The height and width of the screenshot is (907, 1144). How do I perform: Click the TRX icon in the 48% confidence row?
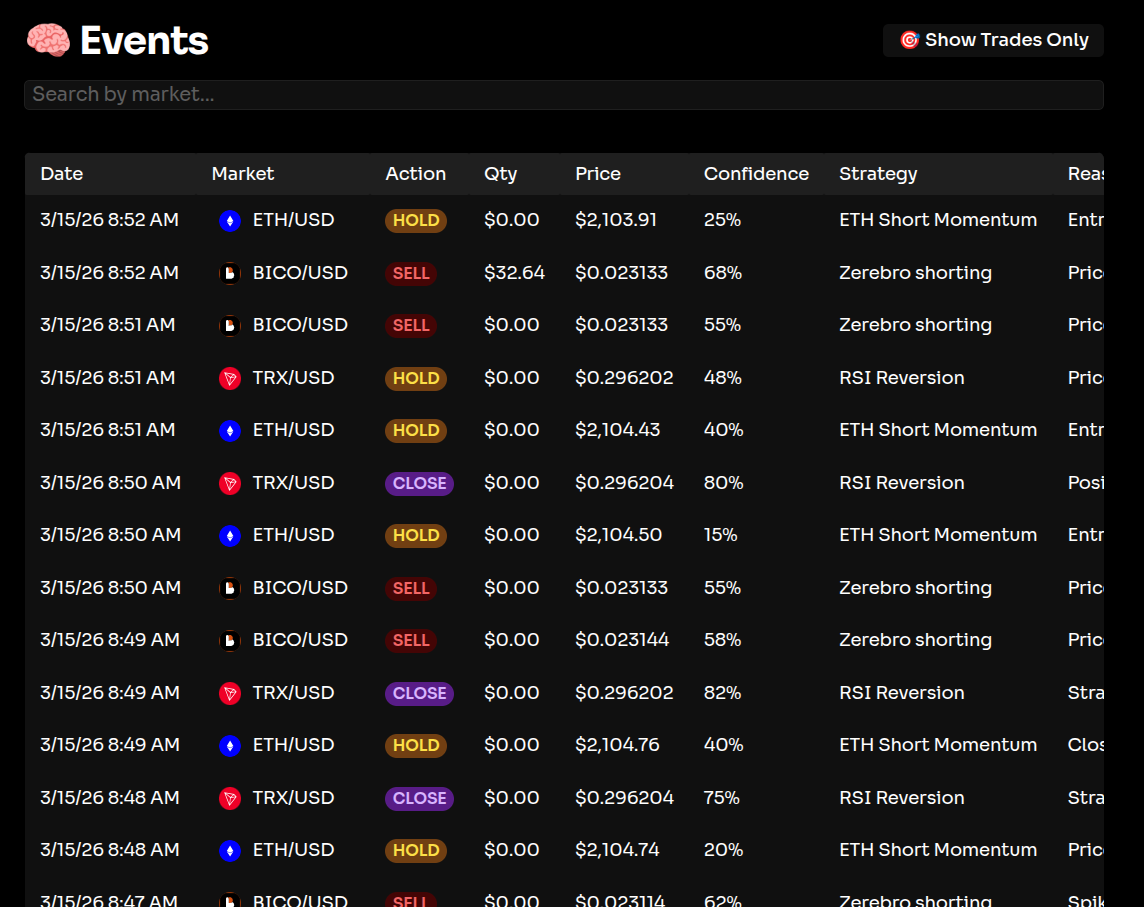click(x=230, y=378)
